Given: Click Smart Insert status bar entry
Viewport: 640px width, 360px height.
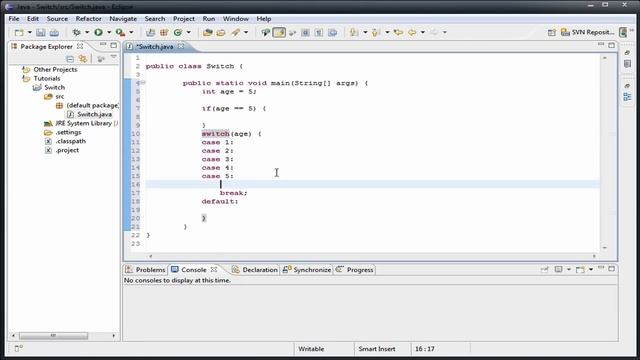Looking at the screenshot, I should [x=377, y=349].
